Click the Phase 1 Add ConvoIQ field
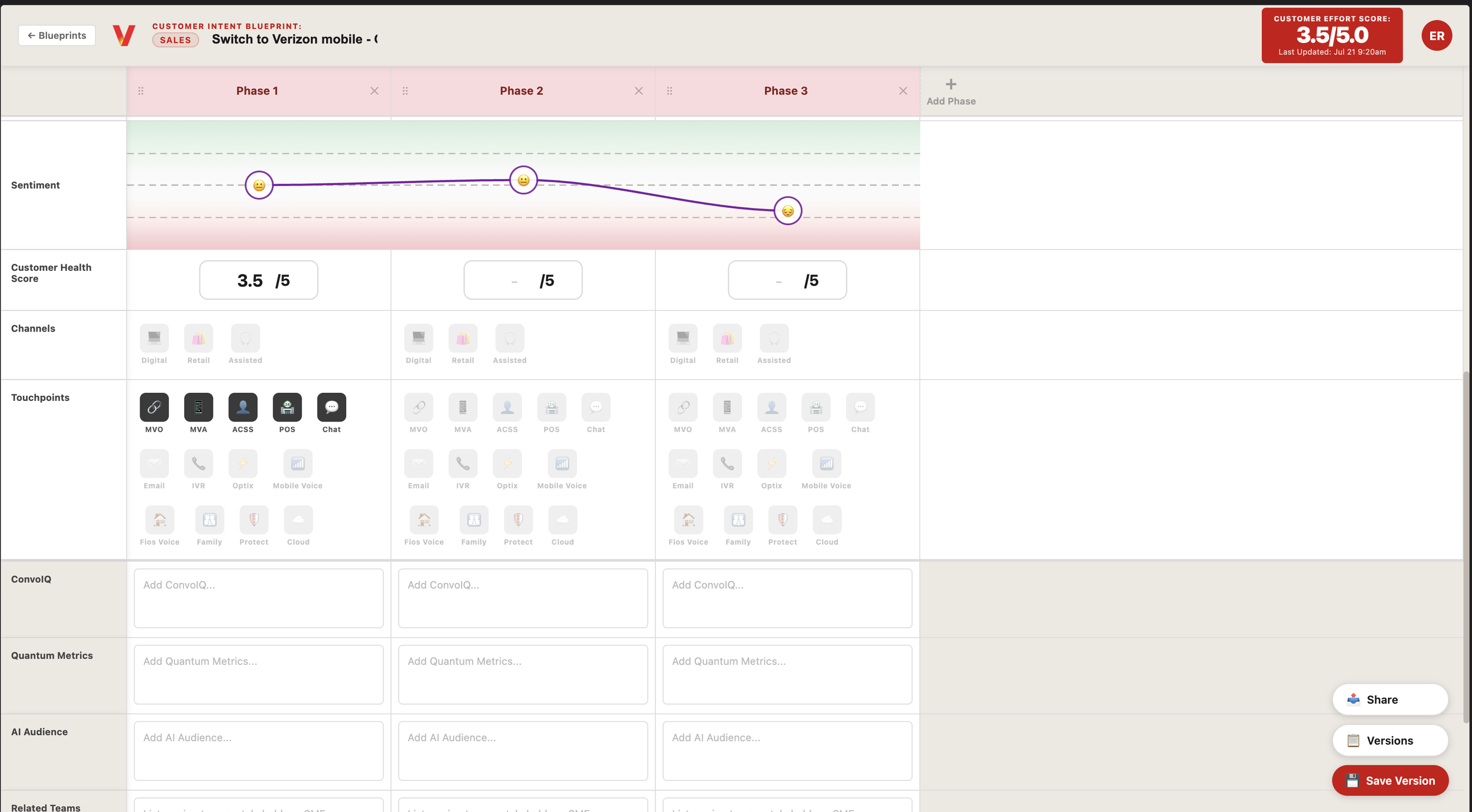 (258, 598)
